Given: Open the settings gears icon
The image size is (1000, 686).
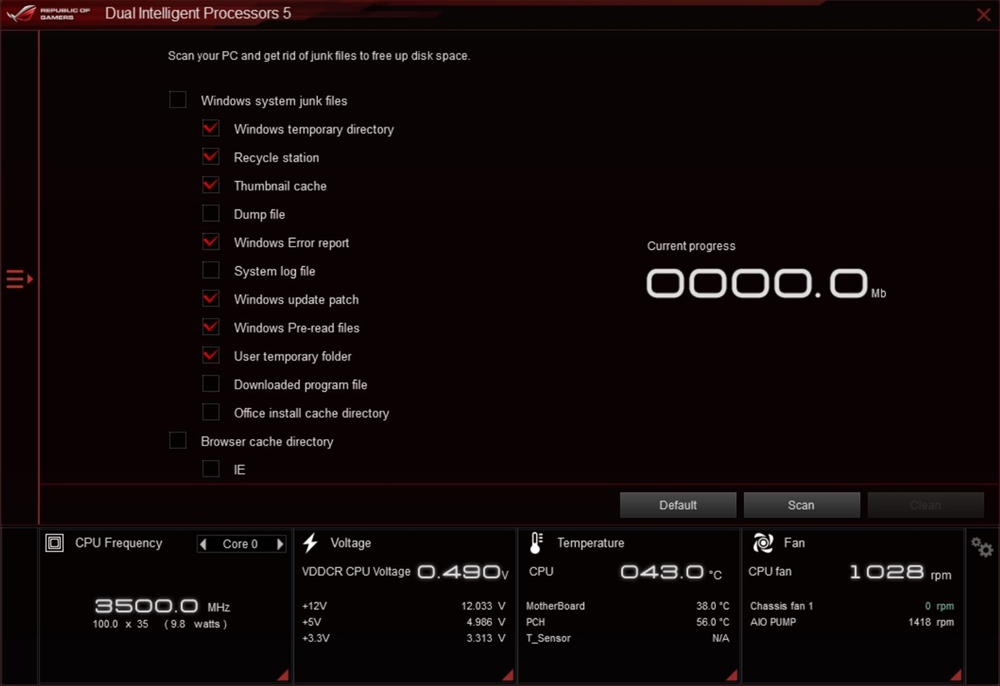Looking at the screenshot, I should point(982,547).
